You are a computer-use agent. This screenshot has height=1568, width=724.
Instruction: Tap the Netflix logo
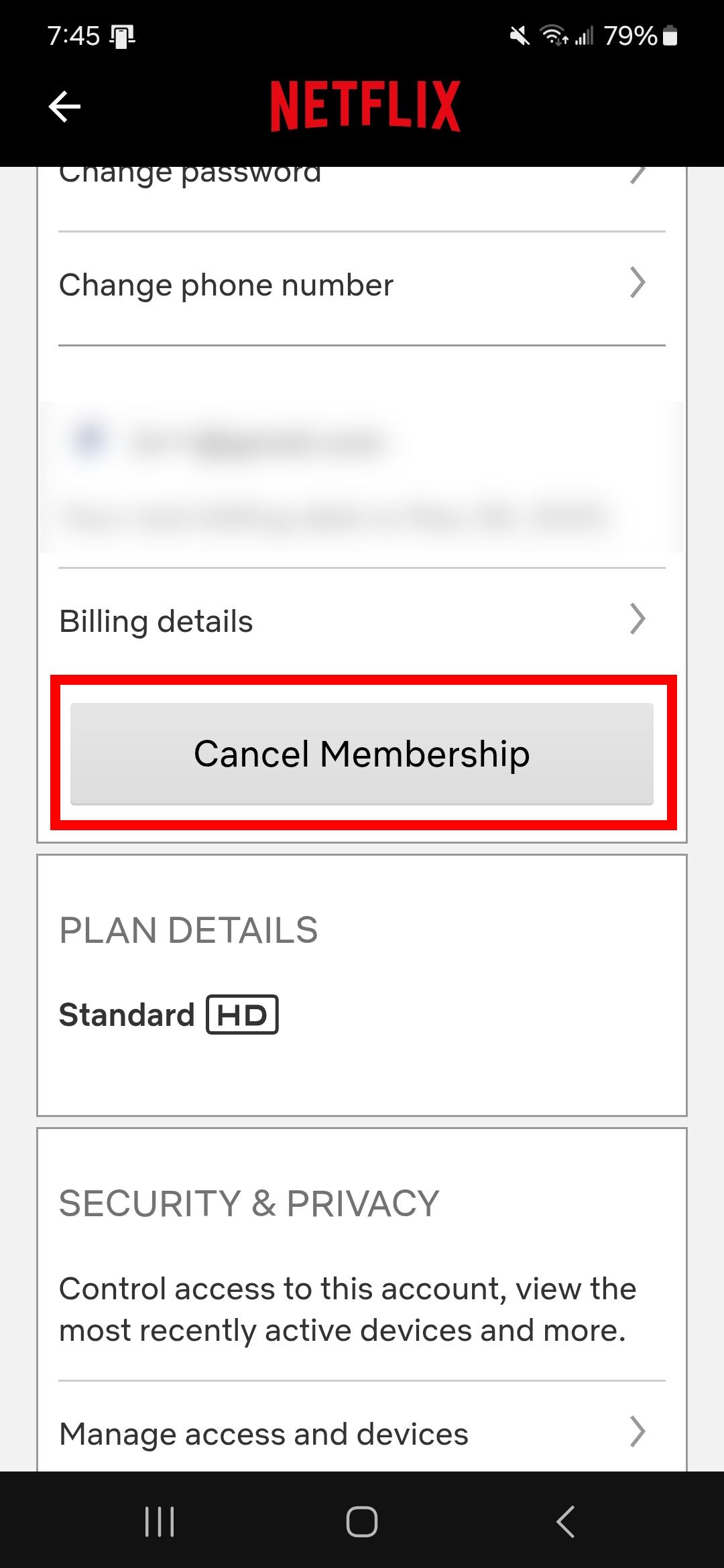click(x=362, y=105)
